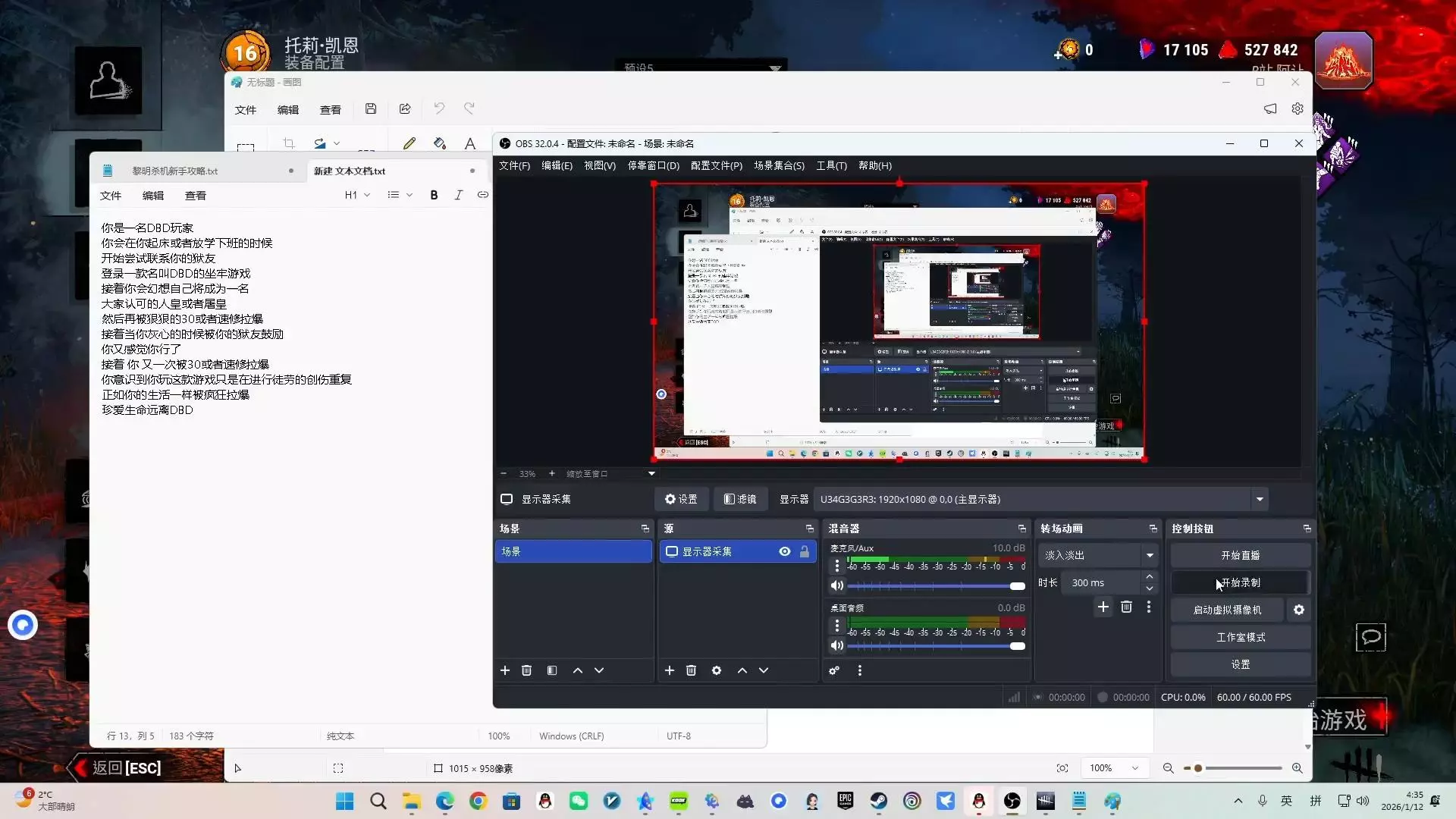Adjust the 麦克风/Aux volume slider
1456x819 pixels.
pos(1017,586)
